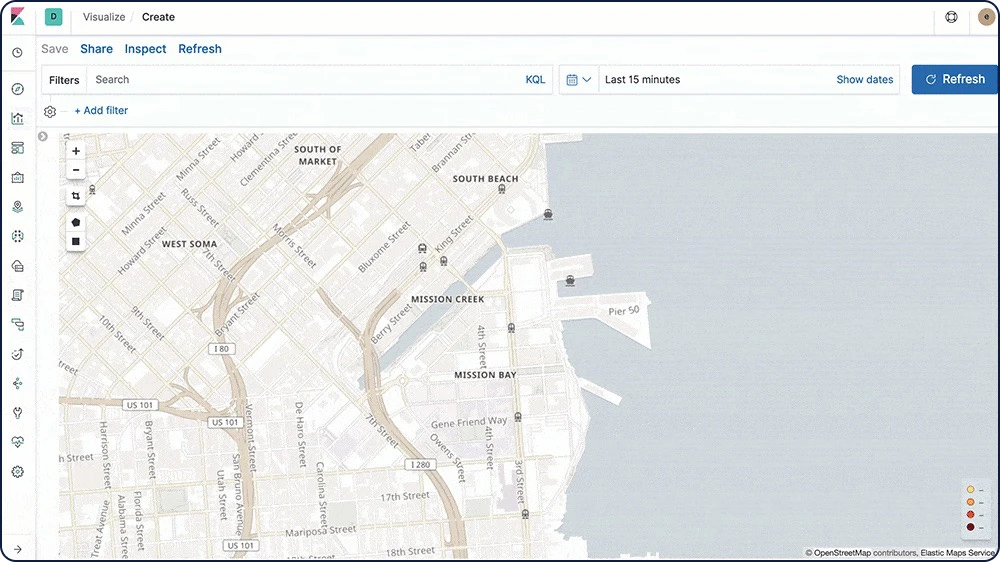This screenshot has width=1000, height=562.
Task: Click the Save menu item
Action: [55, 49]
